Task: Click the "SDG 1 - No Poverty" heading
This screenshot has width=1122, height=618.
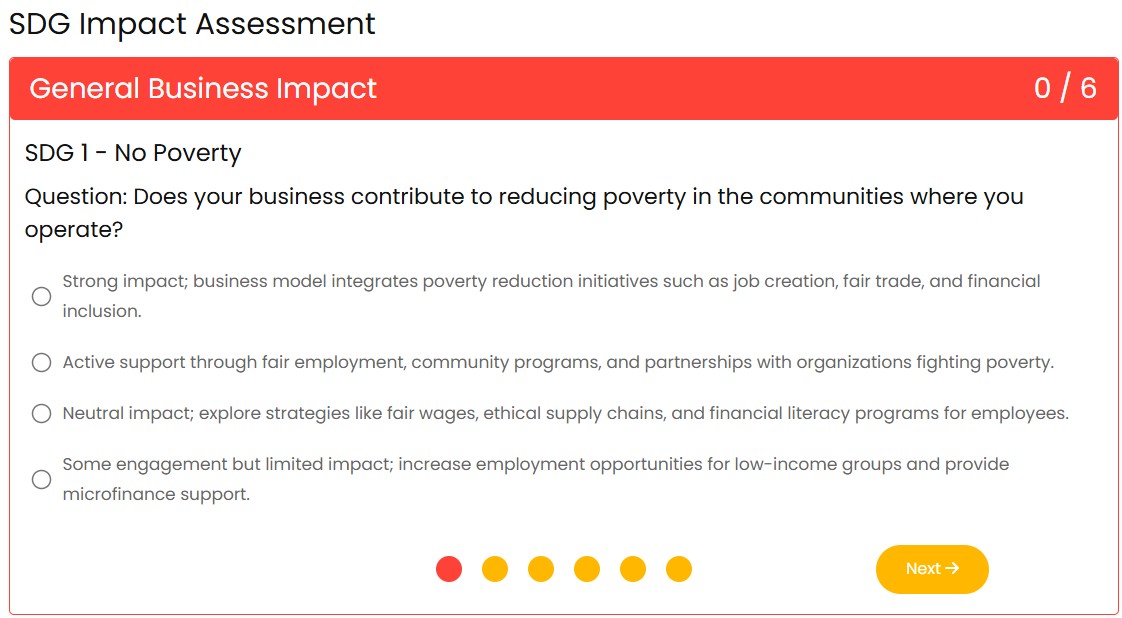Action: coord(133,153)
